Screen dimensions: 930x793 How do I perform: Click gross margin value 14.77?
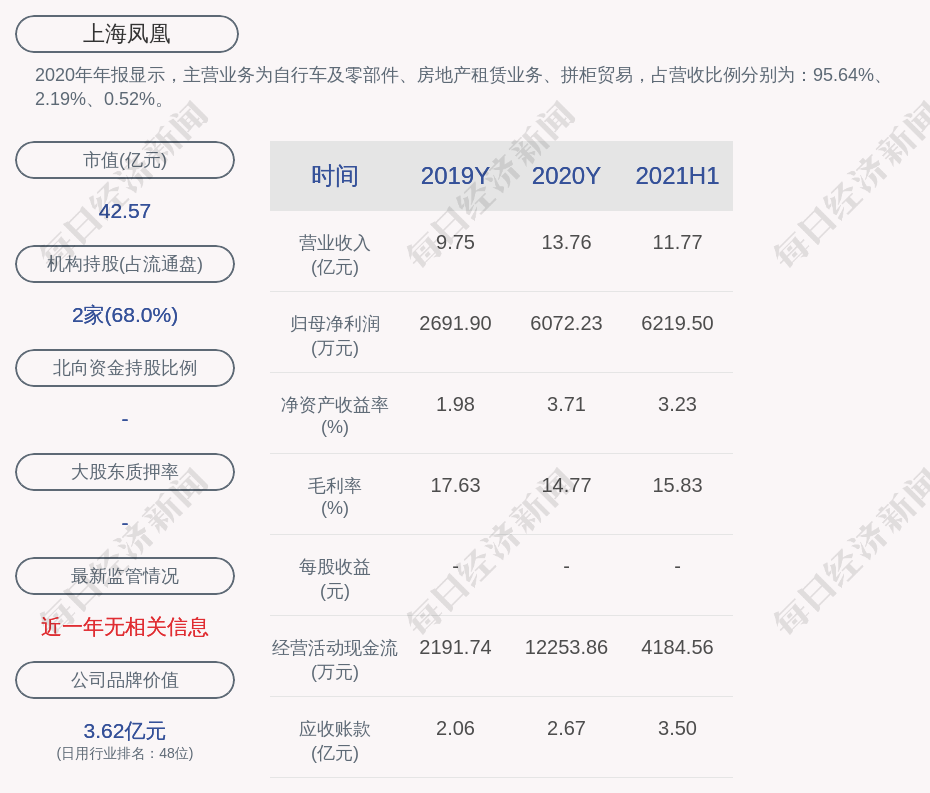566,485
